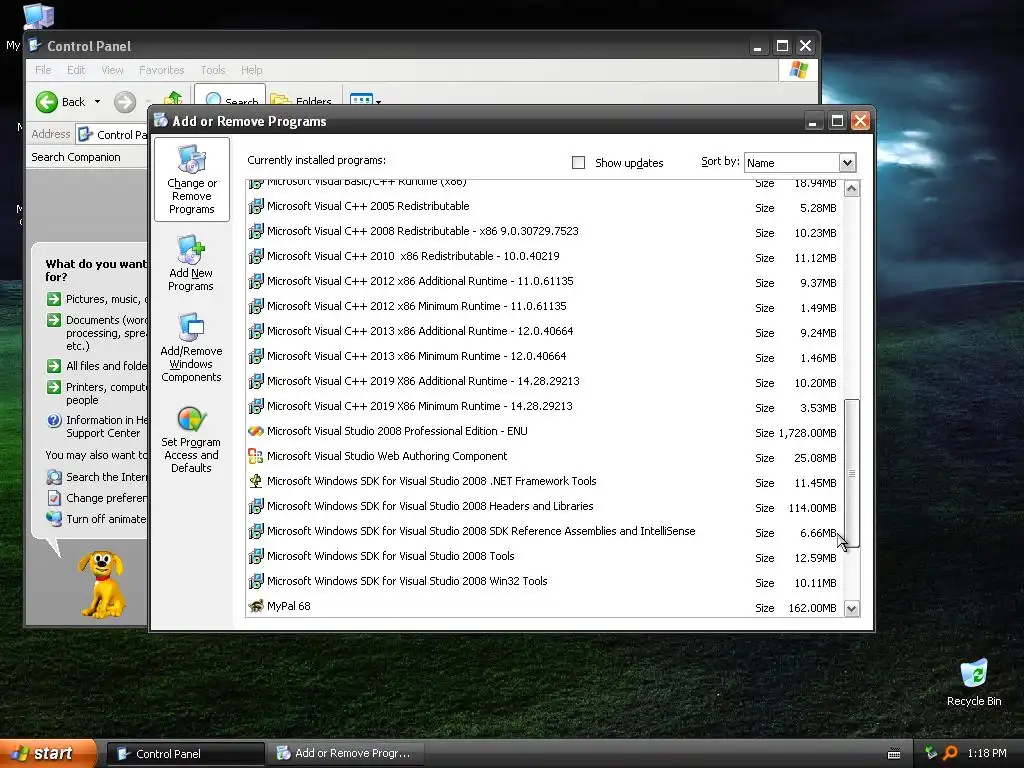
Task: Click icon of SDK .NET Framework Tools entry
Action: tap(256, 481)
